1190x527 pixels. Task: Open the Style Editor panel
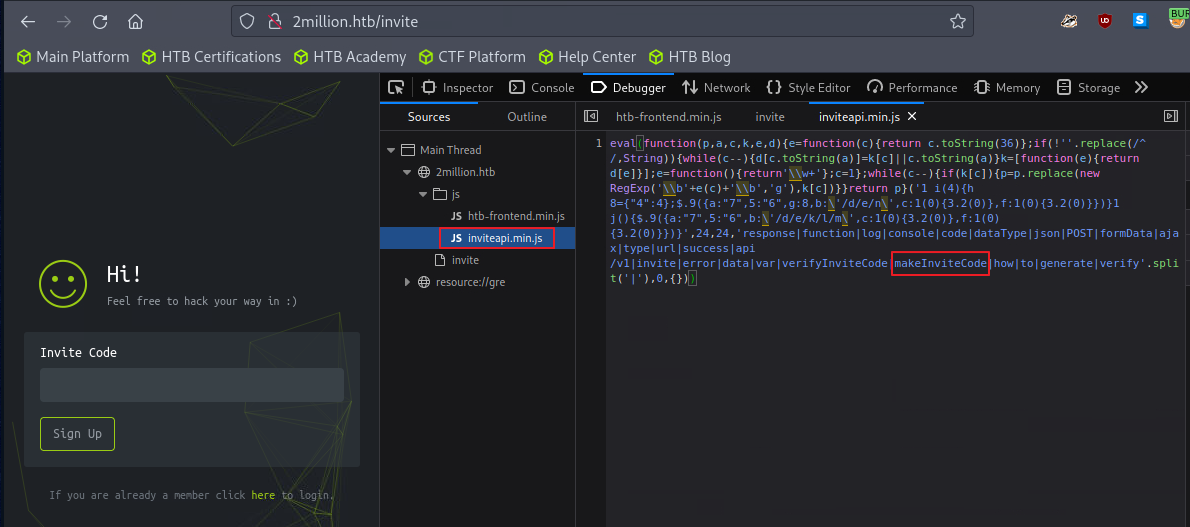coord(808,87)
